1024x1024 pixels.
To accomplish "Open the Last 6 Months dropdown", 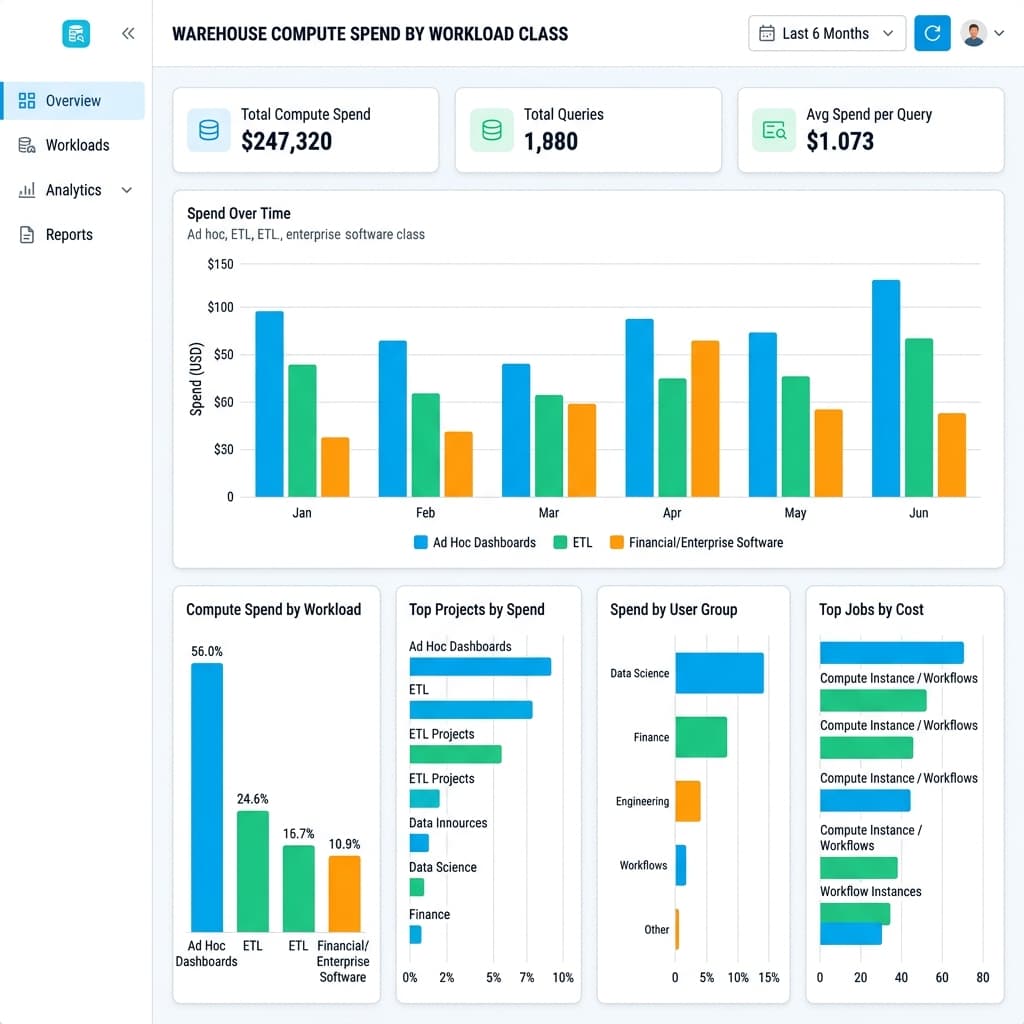I will coord(827,33).
